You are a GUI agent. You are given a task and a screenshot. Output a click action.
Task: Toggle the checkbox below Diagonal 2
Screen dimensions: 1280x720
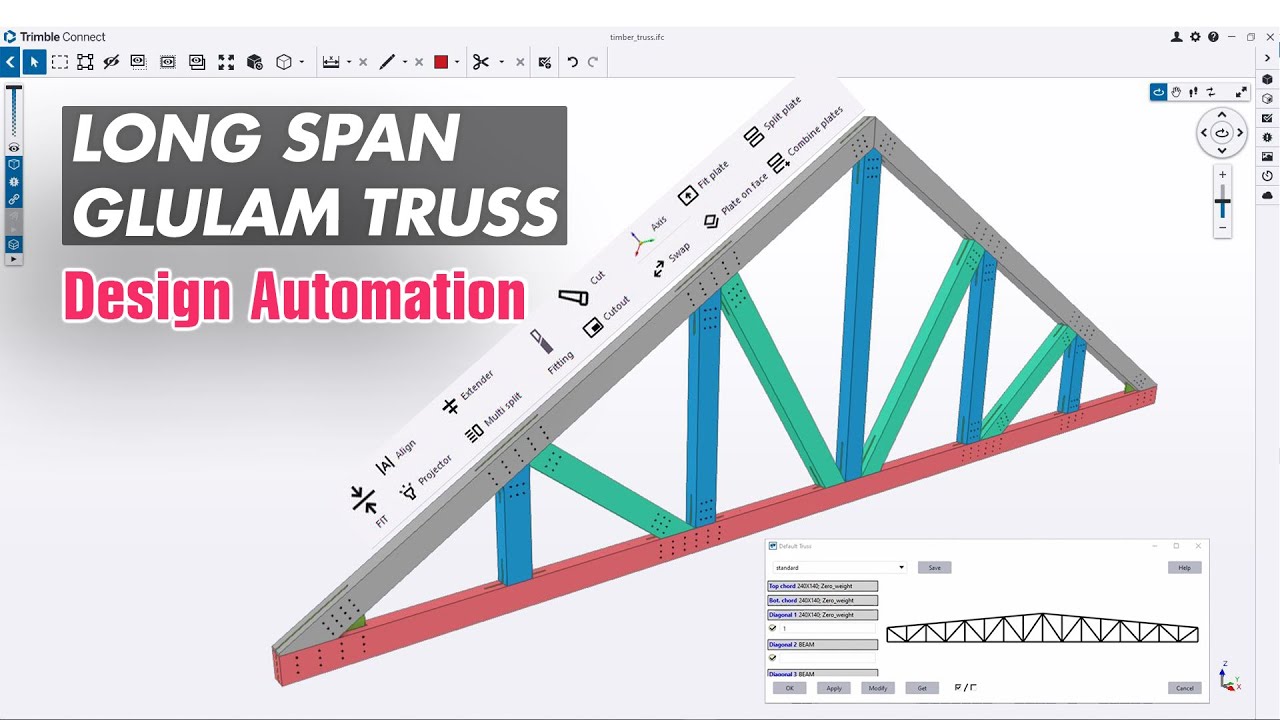773,658
